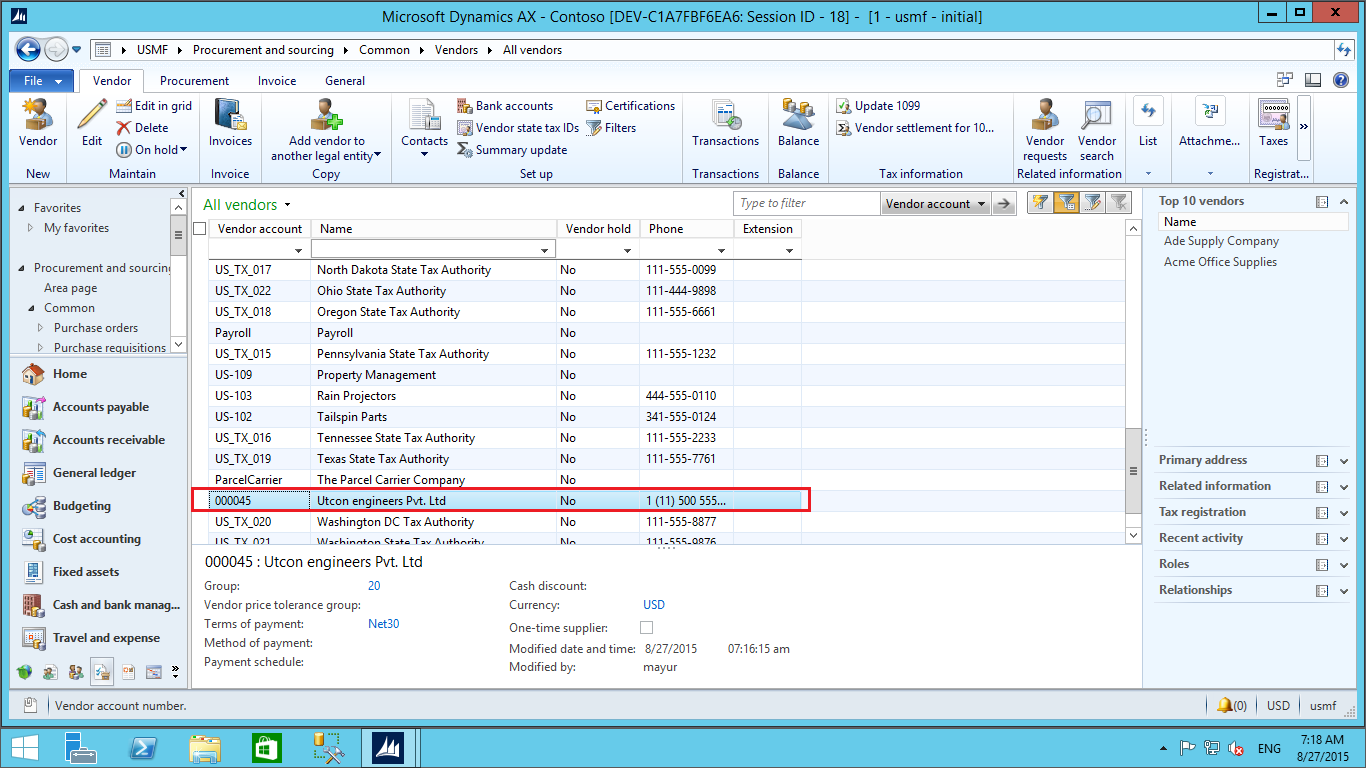This screenshot has width=1366, height=768.
Task: Open the Contacts ribbon button
Action: 424,128
